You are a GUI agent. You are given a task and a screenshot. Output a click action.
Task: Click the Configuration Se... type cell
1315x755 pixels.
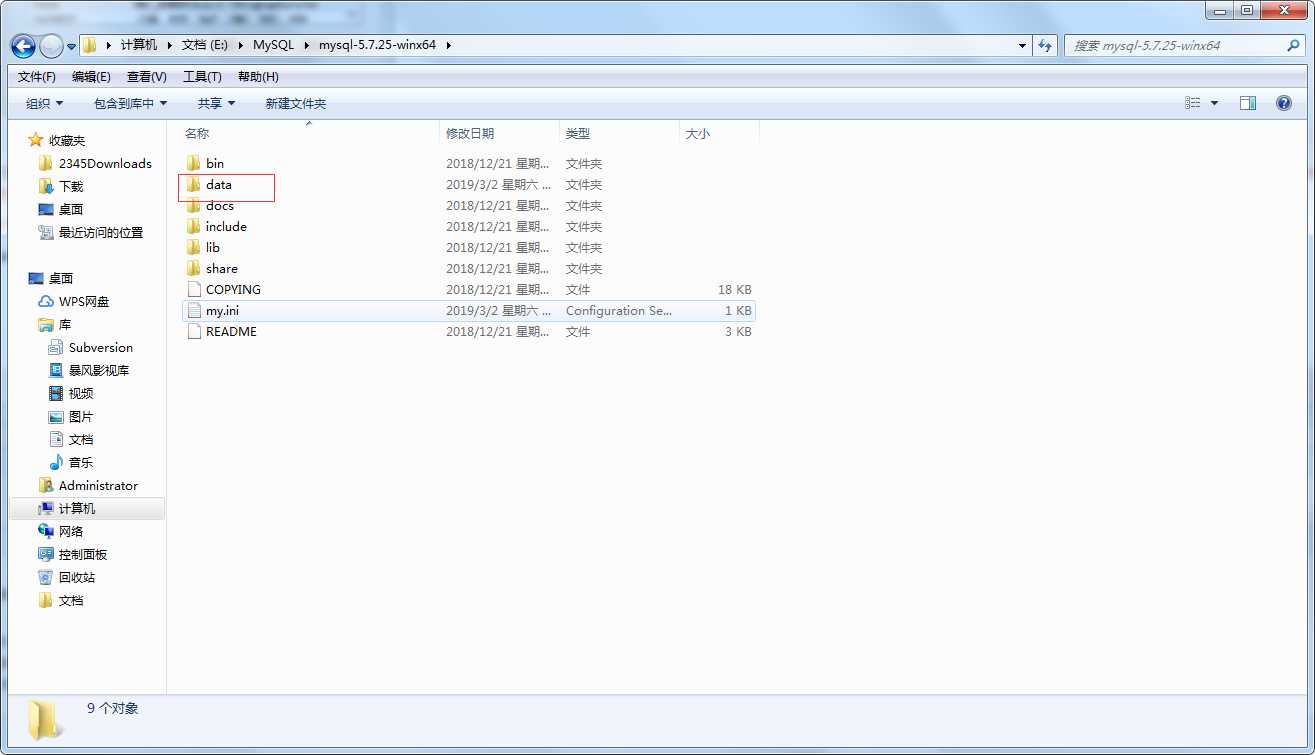(619, 310)
